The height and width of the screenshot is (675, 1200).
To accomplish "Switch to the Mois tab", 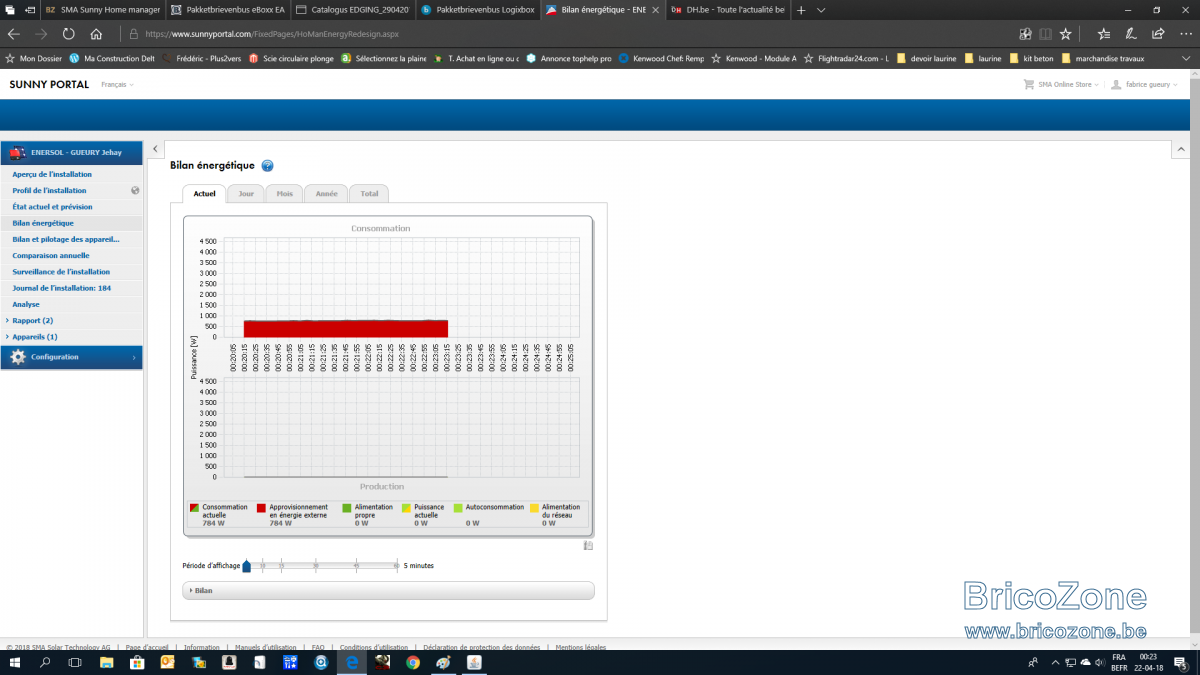I will click(x=285, y=193).
